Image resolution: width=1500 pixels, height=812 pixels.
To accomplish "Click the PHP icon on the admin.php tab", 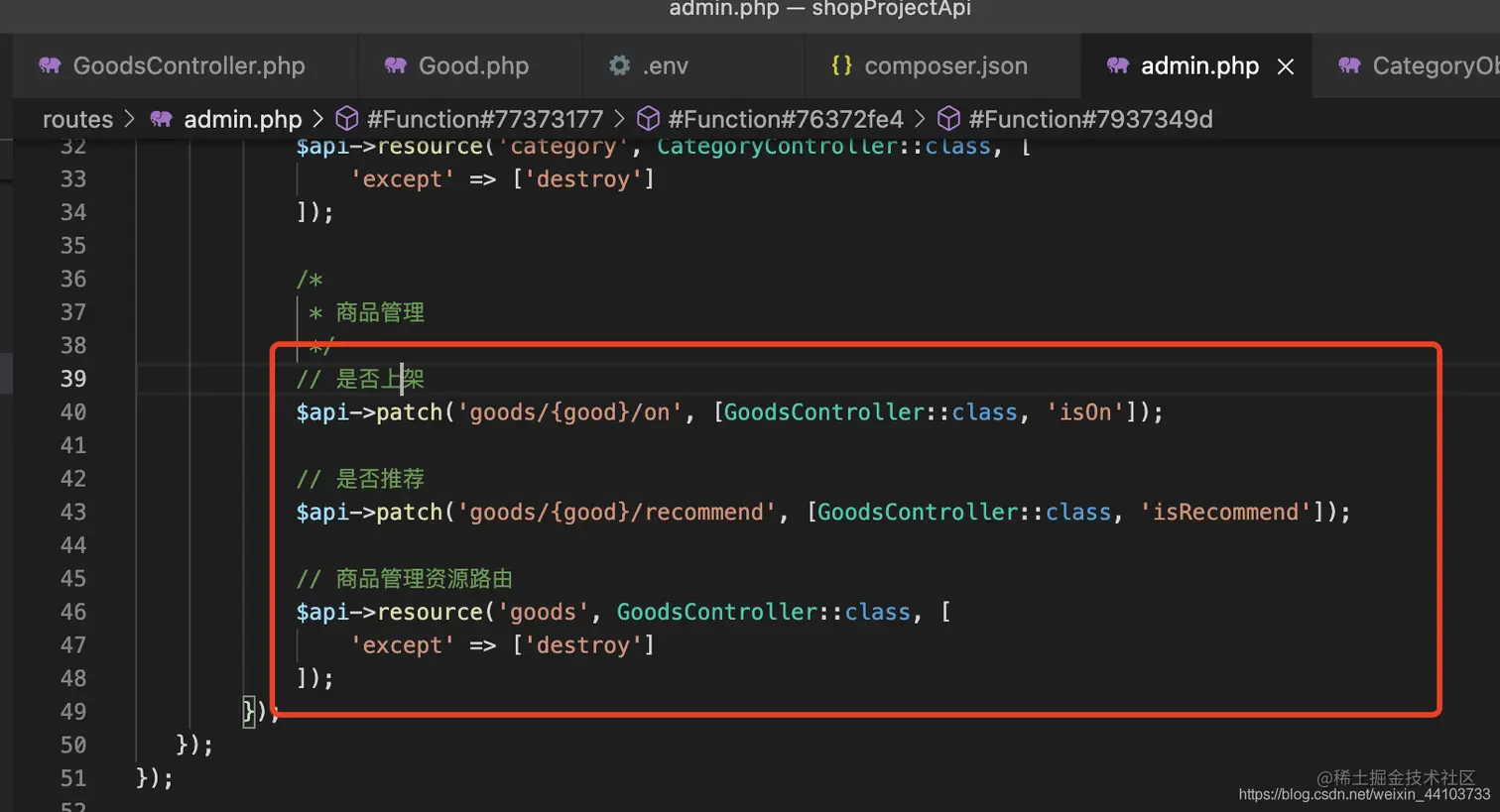I will [1118, 65].
